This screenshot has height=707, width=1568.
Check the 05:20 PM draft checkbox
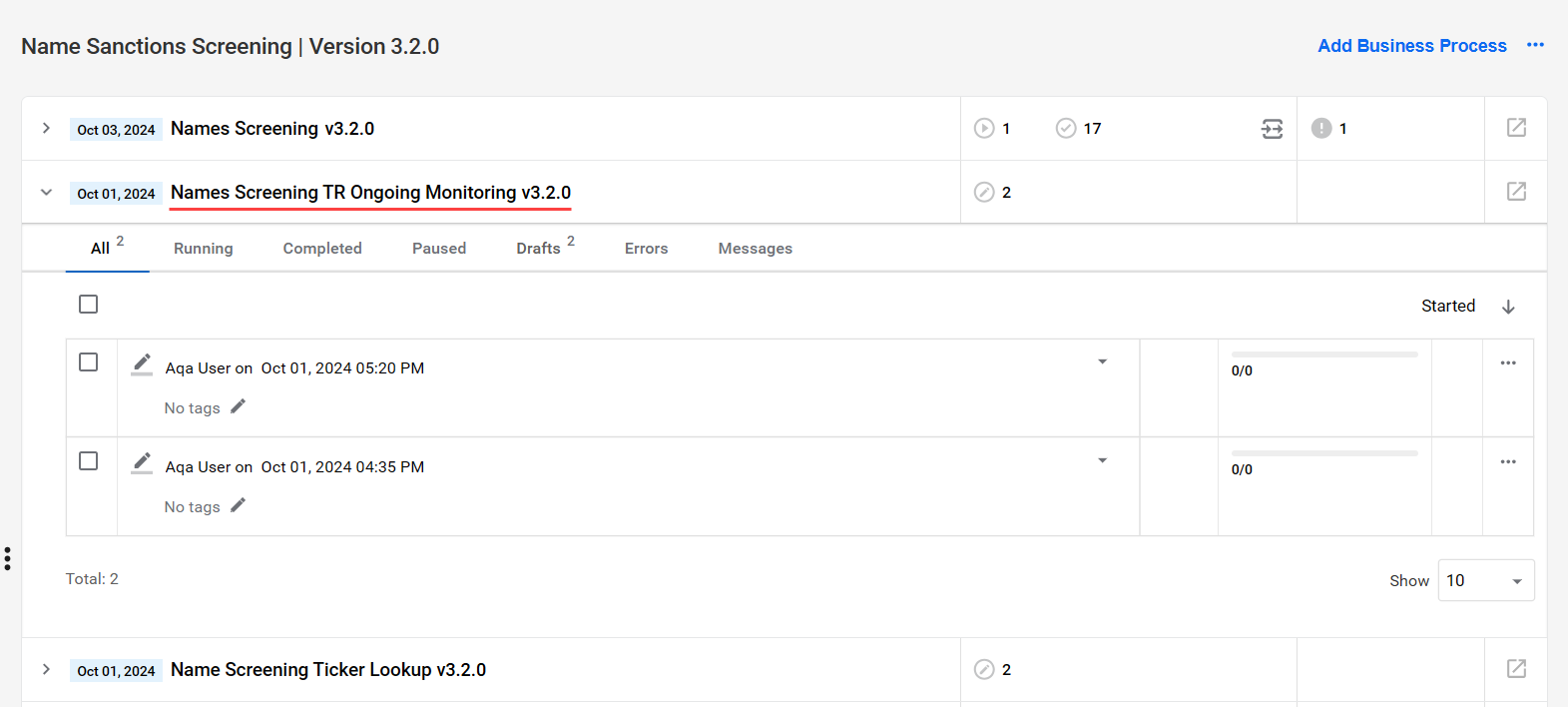[89, 361]
